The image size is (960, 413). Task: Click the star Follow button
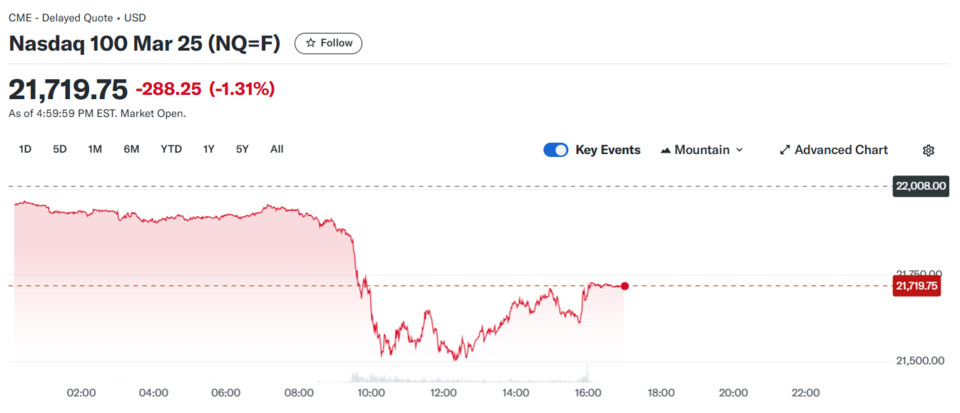click(328, 43)
